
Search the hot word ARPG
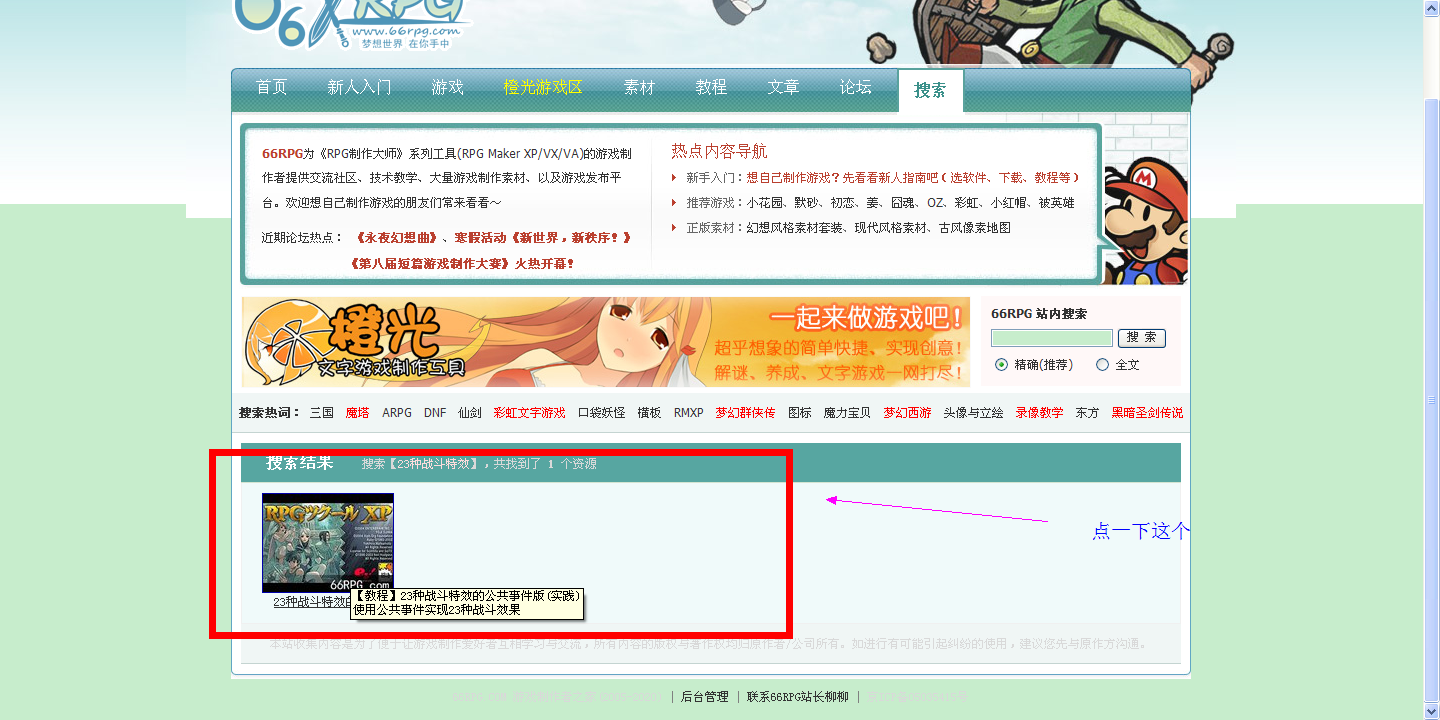(x=397, y=412)
